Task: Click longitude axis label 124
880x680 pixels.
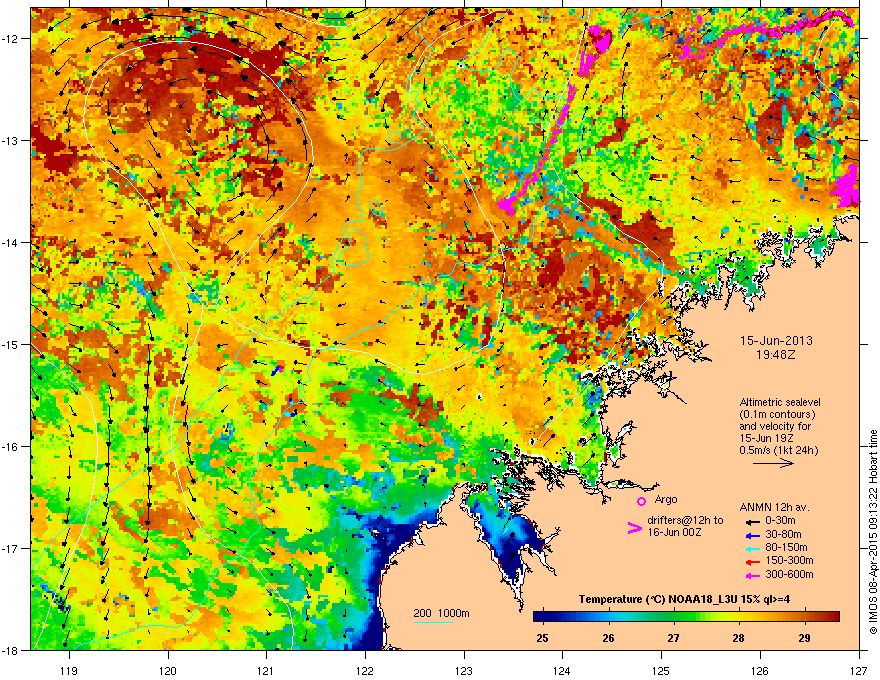Action: [x=562, y=670]
